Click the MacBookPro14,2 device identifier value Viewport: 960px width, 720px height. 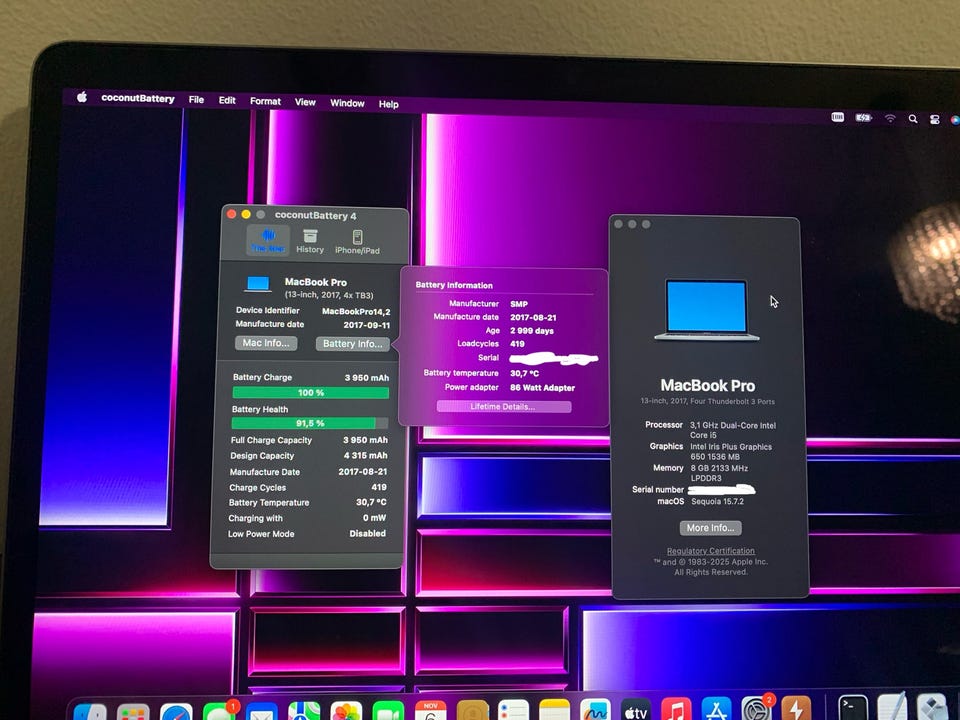point(356,312)
